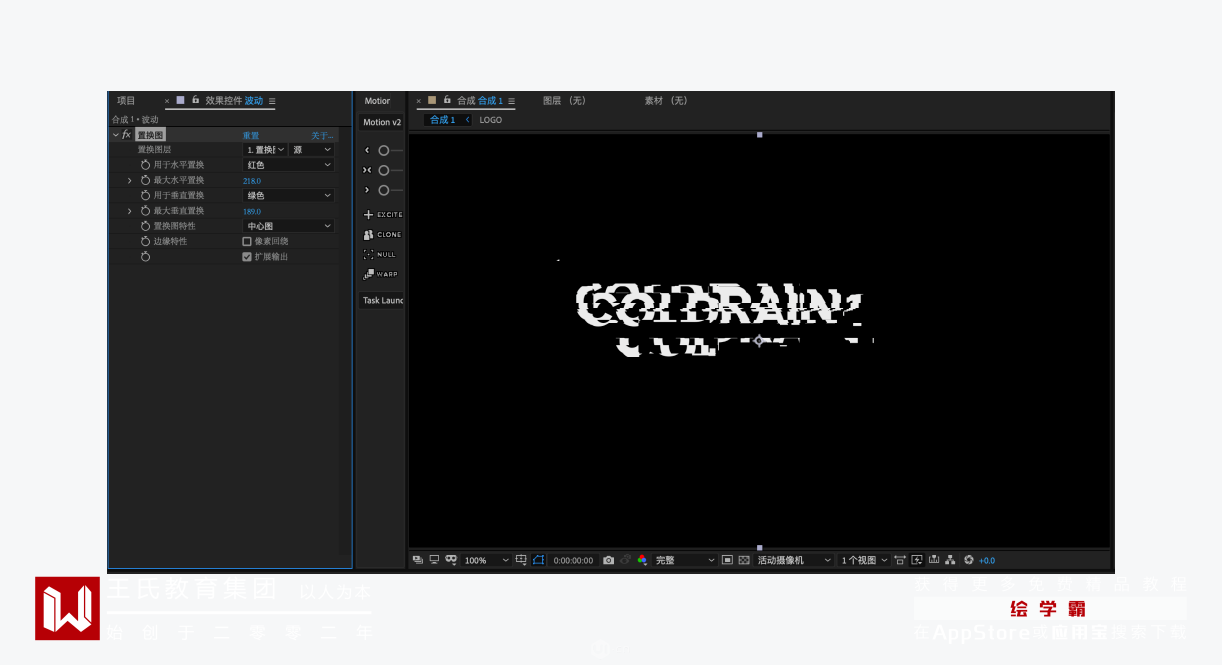Open the 100% magnification dropdown

[x=486, y=560]
